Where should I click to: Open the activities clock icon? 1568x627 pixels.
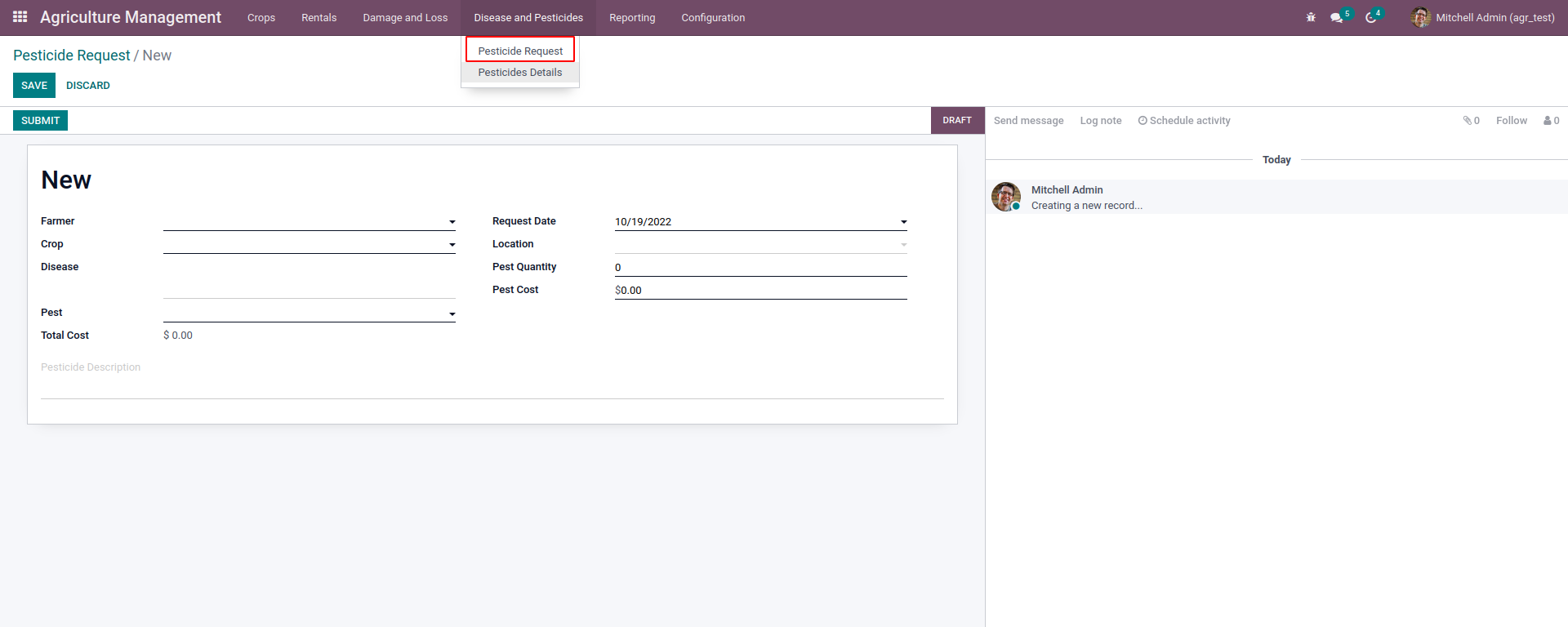1370,18
